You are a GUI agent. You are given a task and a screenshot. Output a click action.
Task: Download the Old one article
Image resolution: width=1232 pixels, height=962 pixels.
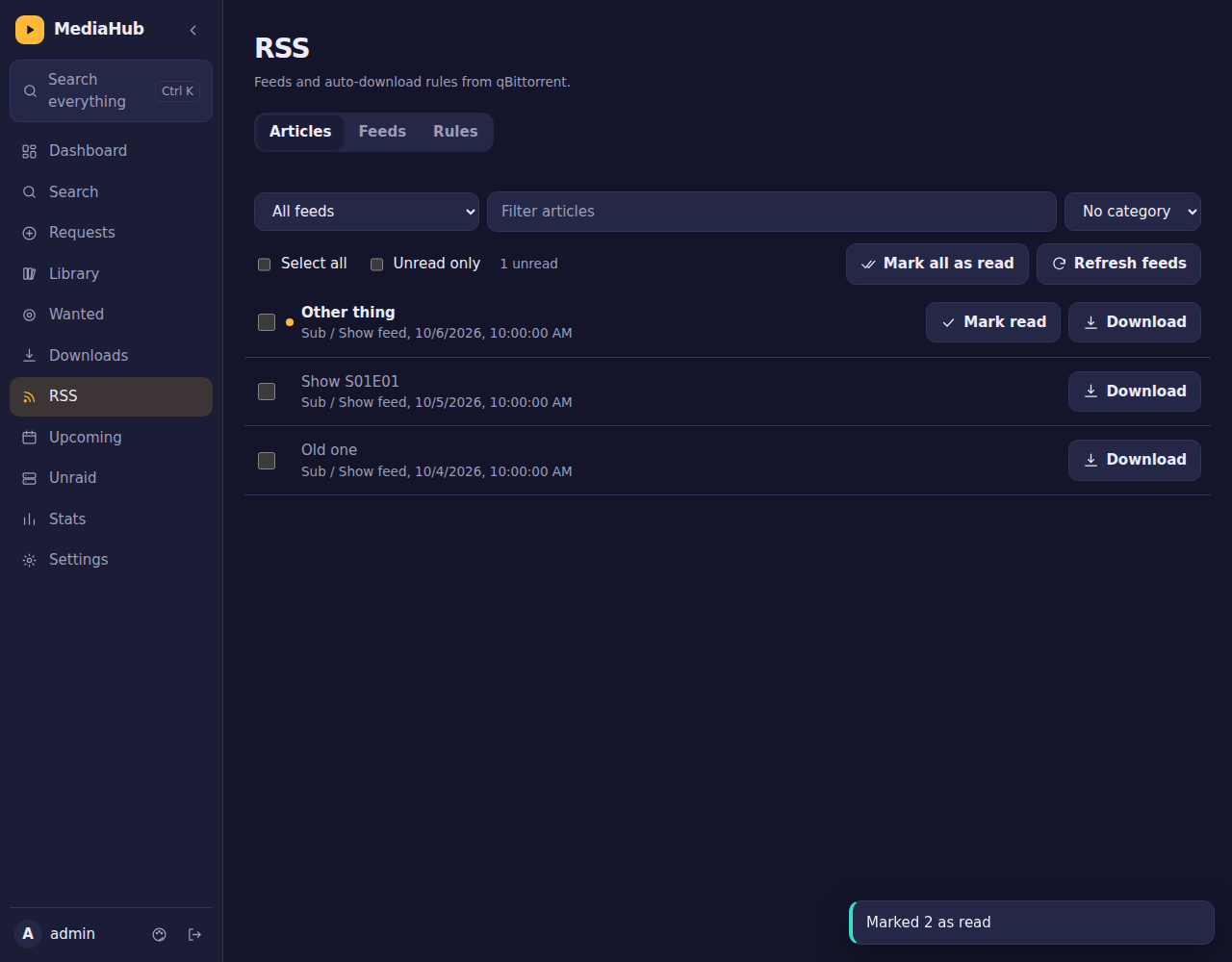point(1135,460)
